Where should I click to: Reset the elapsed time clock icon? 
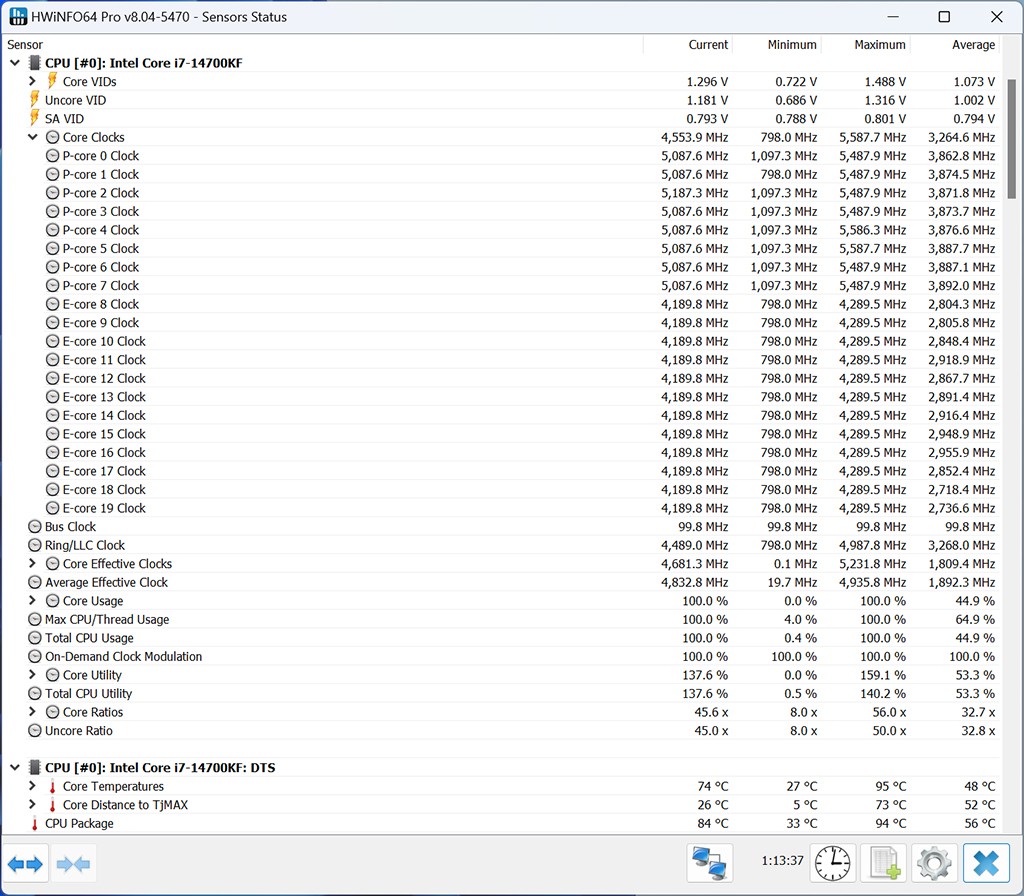tap(832, 863)
